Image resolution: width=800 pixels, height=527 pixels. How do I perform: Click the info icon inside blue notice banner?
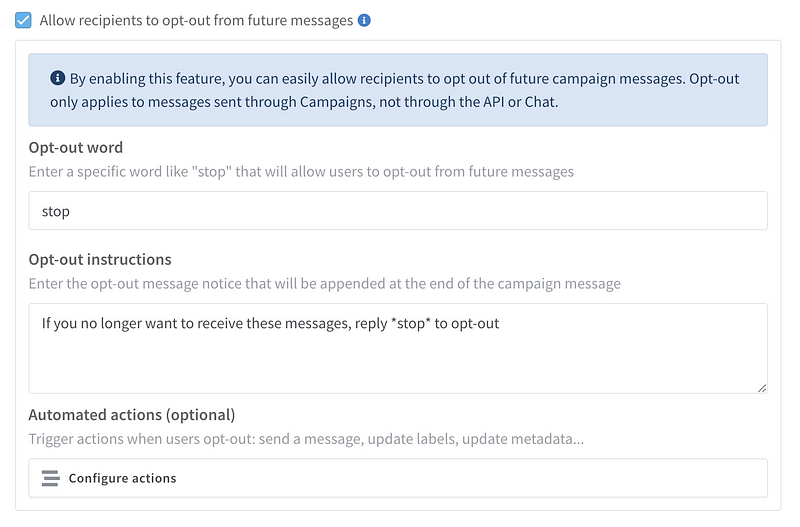(56, 79)
